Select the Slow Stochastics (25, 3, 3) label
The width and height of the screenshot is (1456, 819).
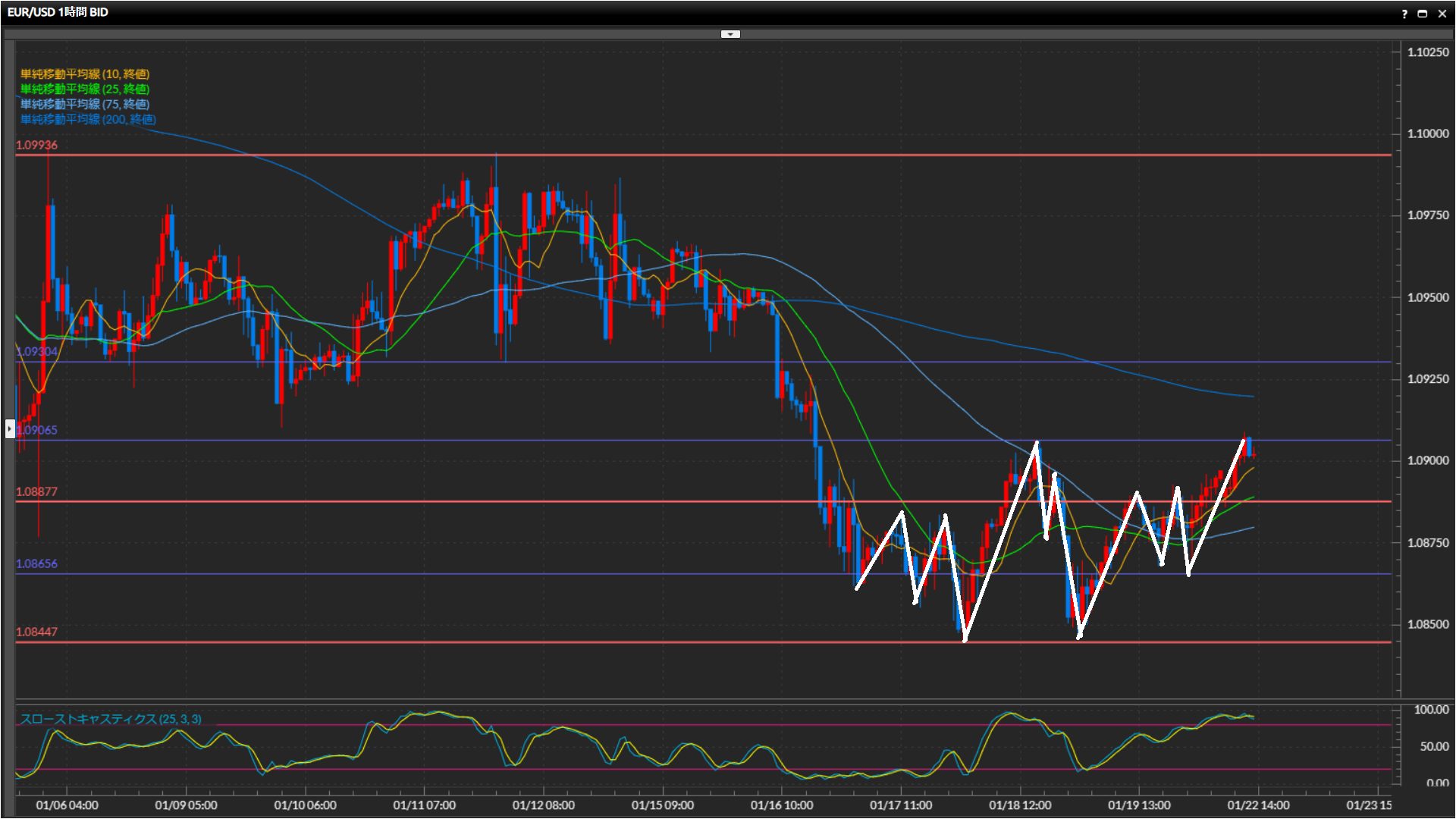tap(111, 719)
